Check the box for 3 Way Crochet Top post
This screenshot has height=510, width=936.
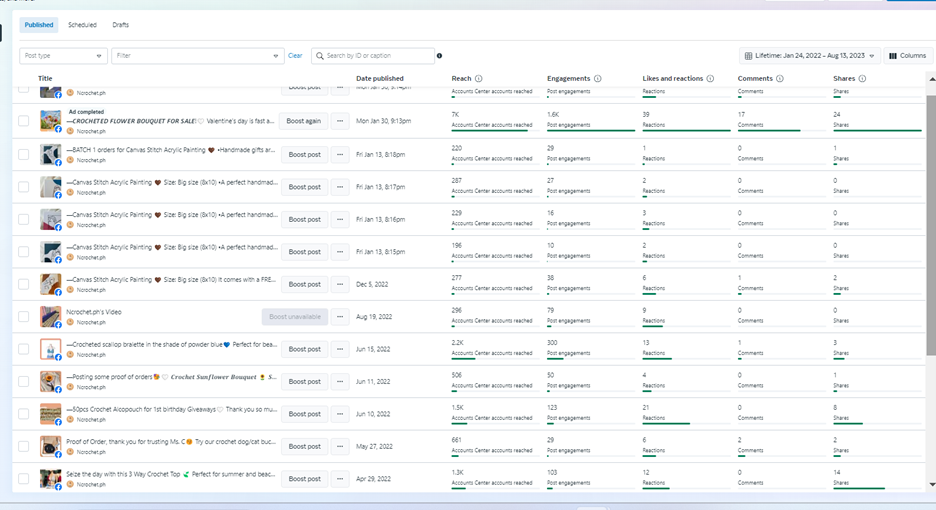tap(23, 478)
